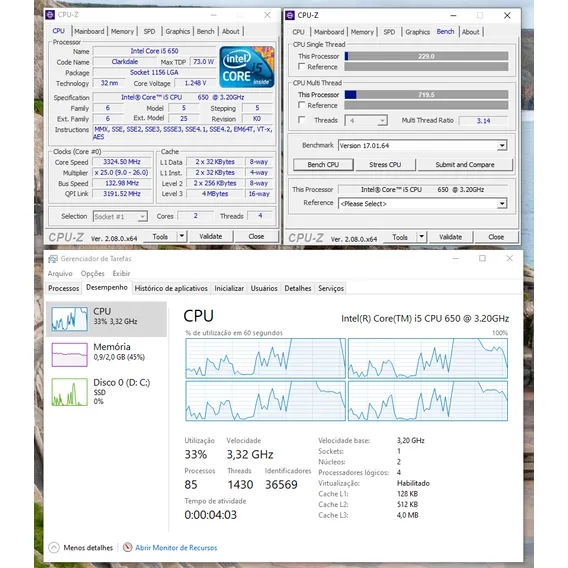Viewport: 568px width, 568px height.
Task: Click Close button in right CPU-Z window
Action: pos(496,237)
